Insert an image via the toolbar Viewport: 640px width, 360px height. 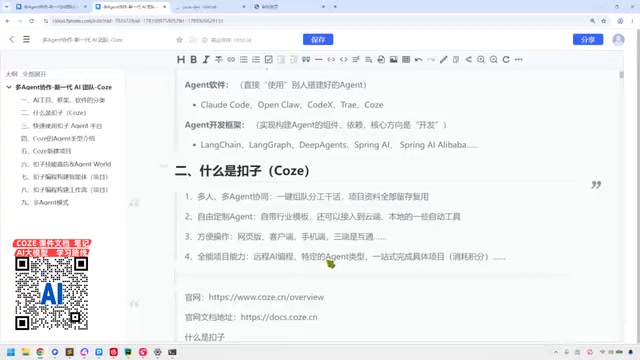pyautogui.click(x=393, y=60)
